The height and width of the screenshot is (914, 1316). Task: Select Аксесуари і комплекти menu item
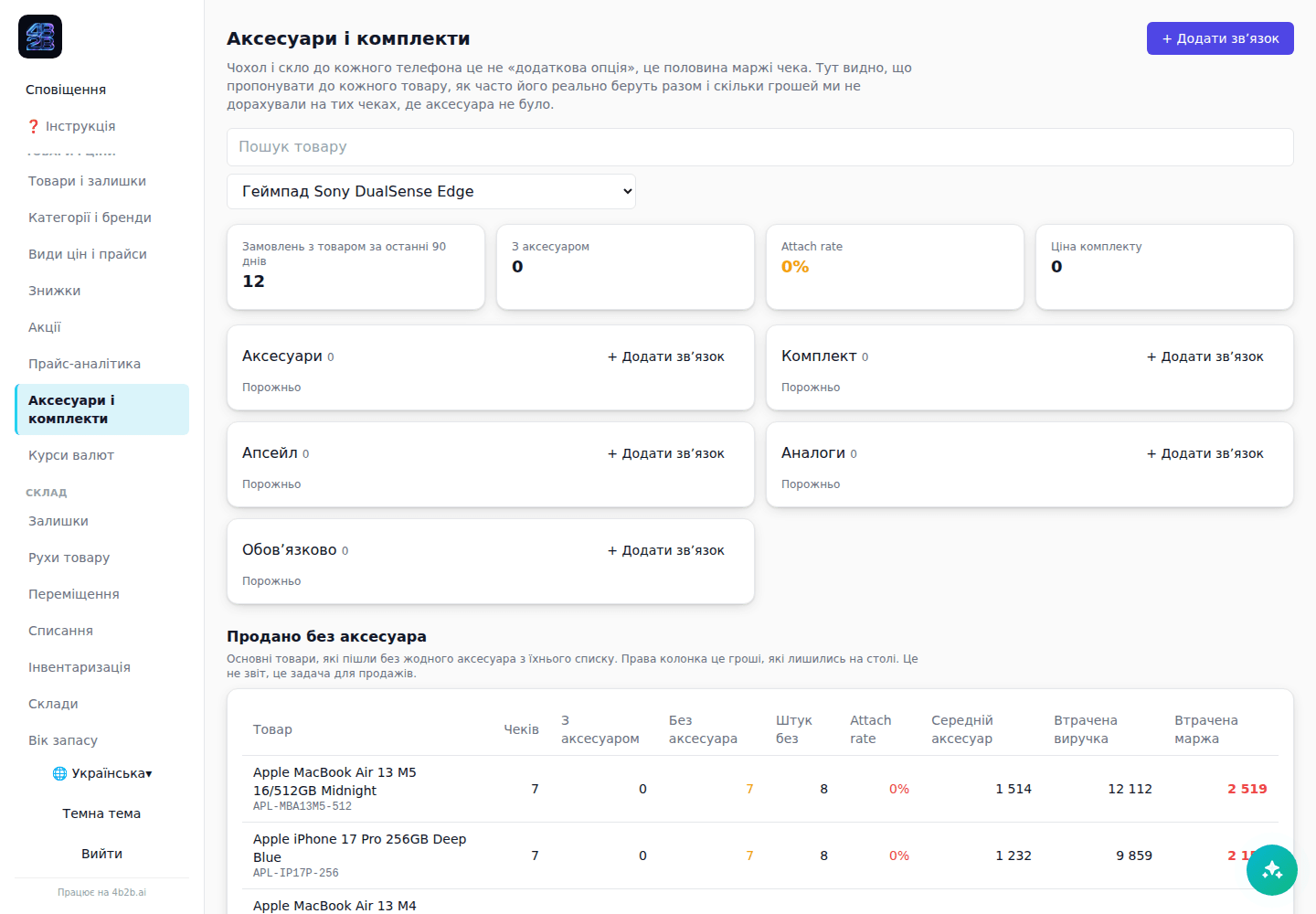(101, 409)
